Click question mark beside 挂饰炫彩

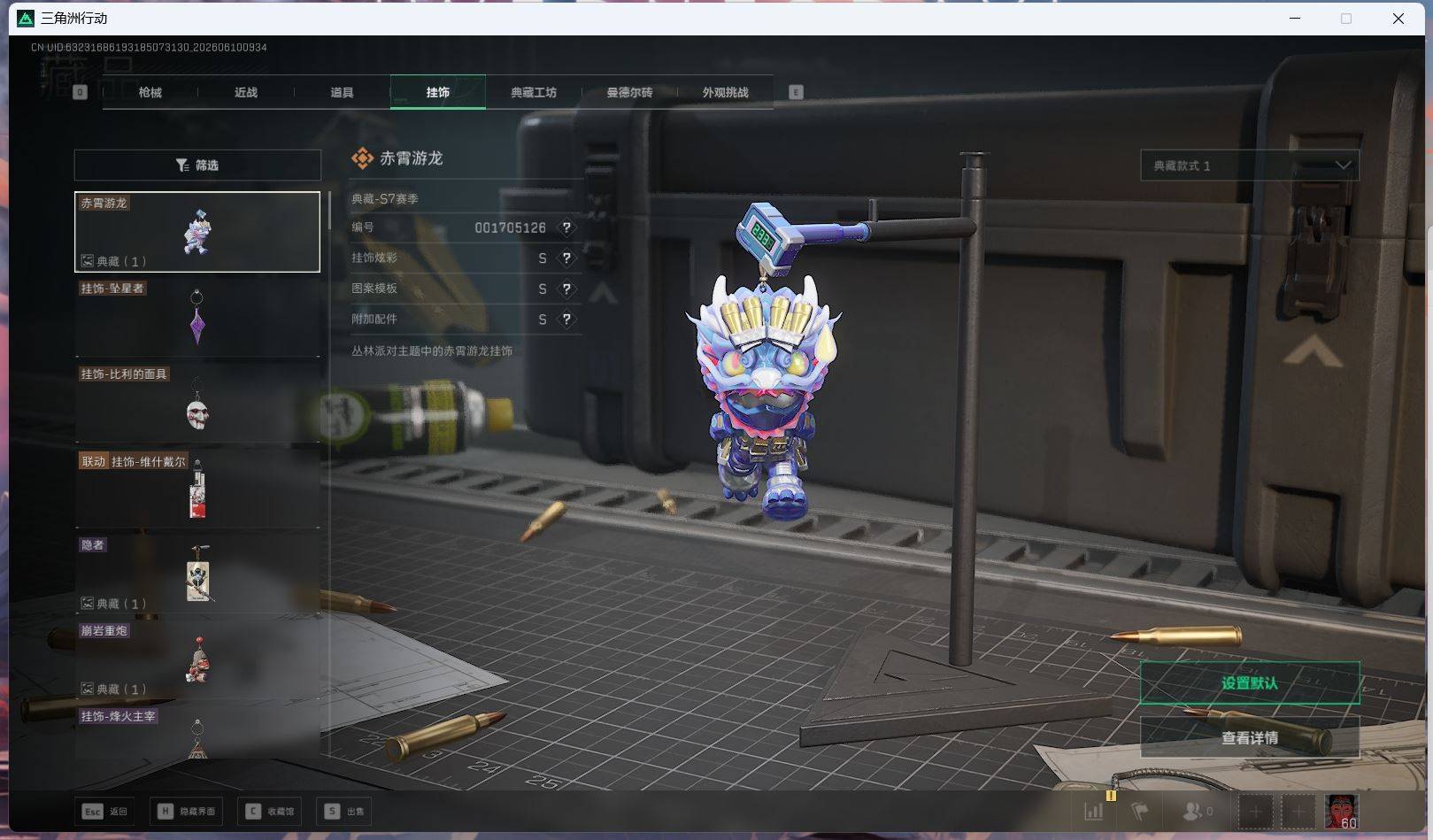point(566,258)
